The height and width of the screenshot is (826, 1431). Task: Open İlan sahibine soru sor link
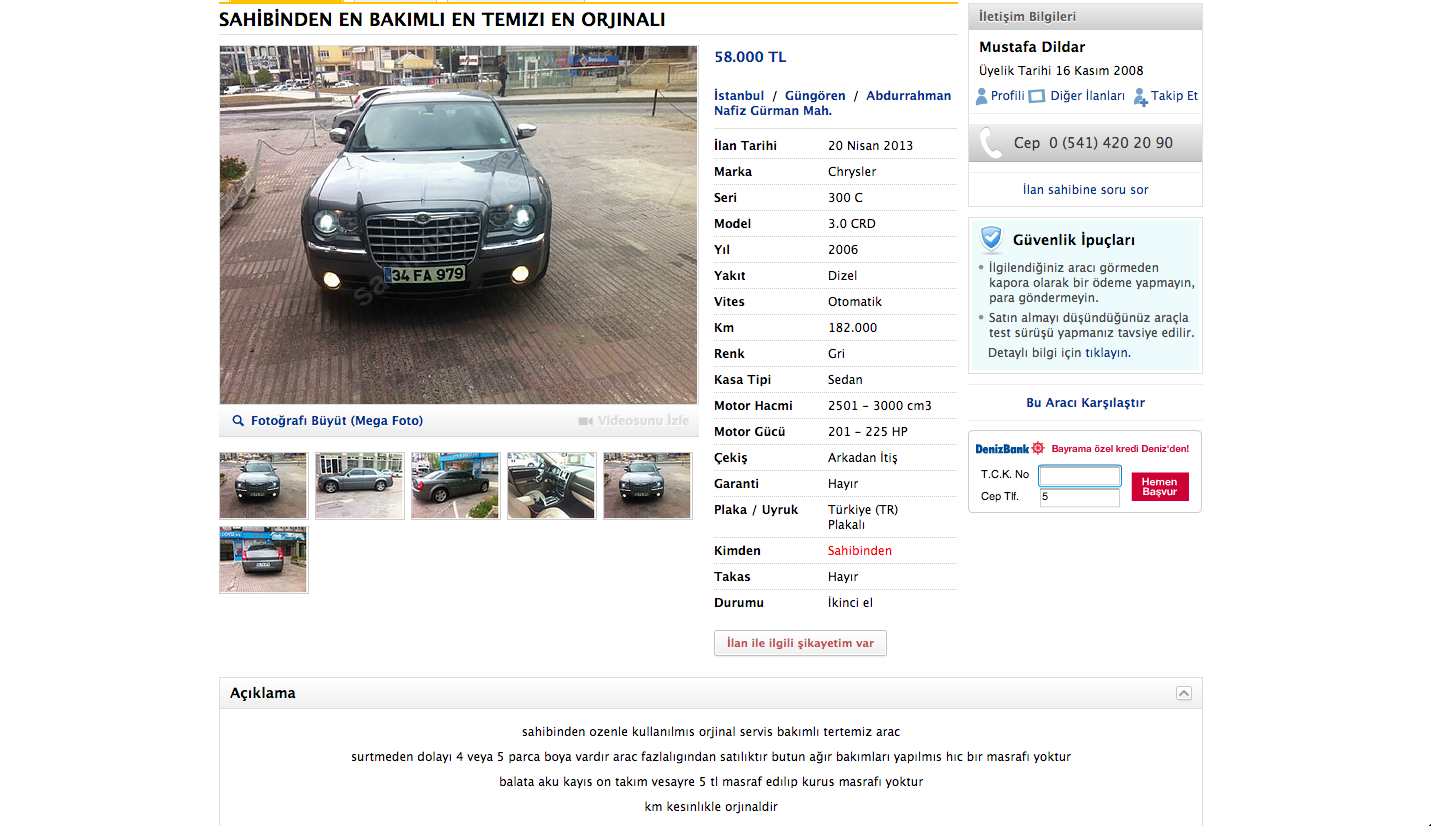tap(1085, 189)
